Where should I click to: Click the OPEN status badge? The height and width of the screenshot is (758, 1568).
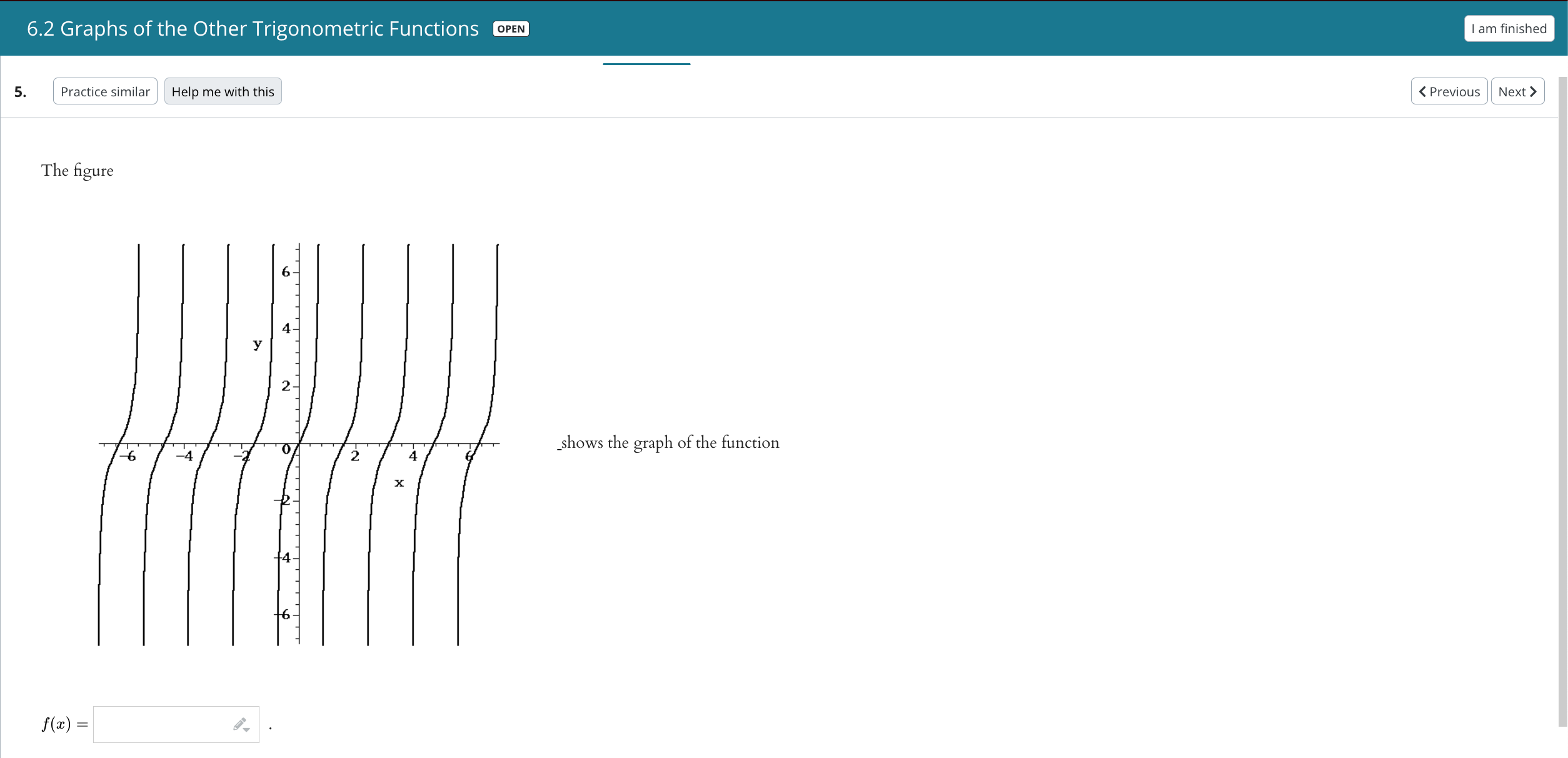click(x=510, y=29)
